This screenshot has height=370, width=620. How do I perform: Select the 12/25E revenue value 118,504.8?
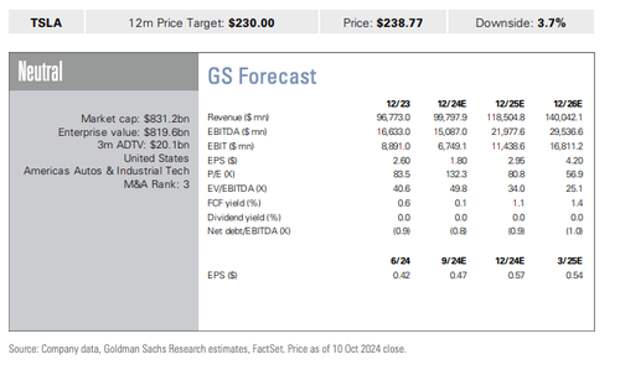(506, 117)
